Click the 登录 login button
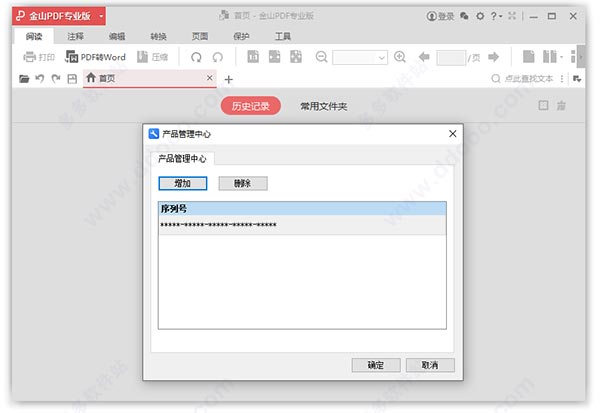Viewport: 600px width, 413px height. pos(440,16)
